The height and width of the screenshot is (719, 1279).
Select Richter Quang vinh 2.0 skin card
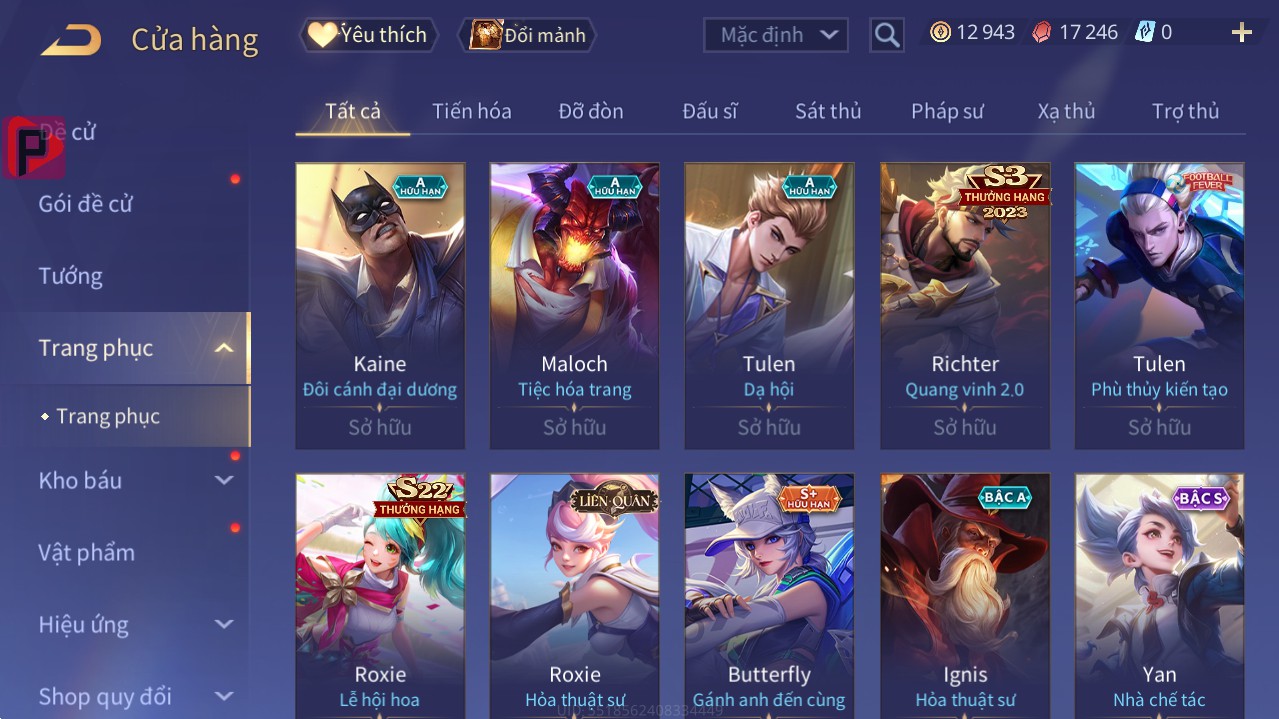965,306
